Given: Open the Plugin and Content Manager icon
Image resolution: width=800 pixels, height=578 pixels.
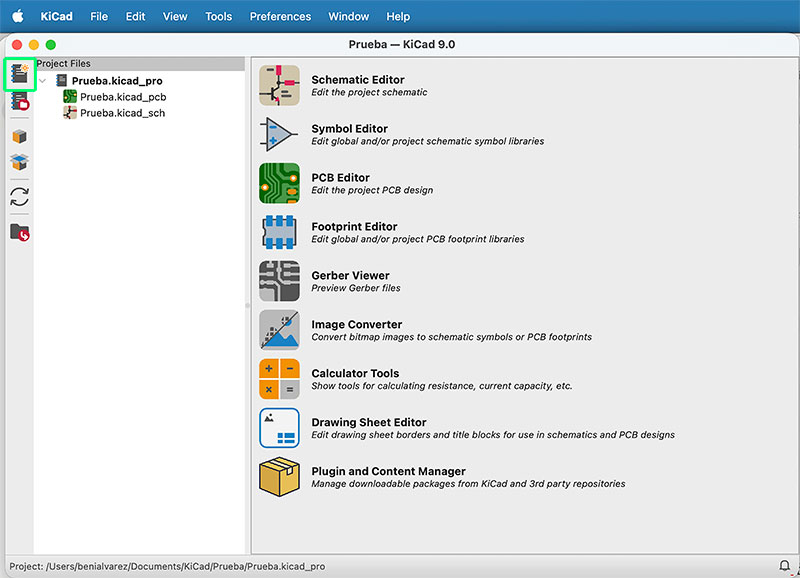Looking at the screenshot, I should (x=279, y=476).
